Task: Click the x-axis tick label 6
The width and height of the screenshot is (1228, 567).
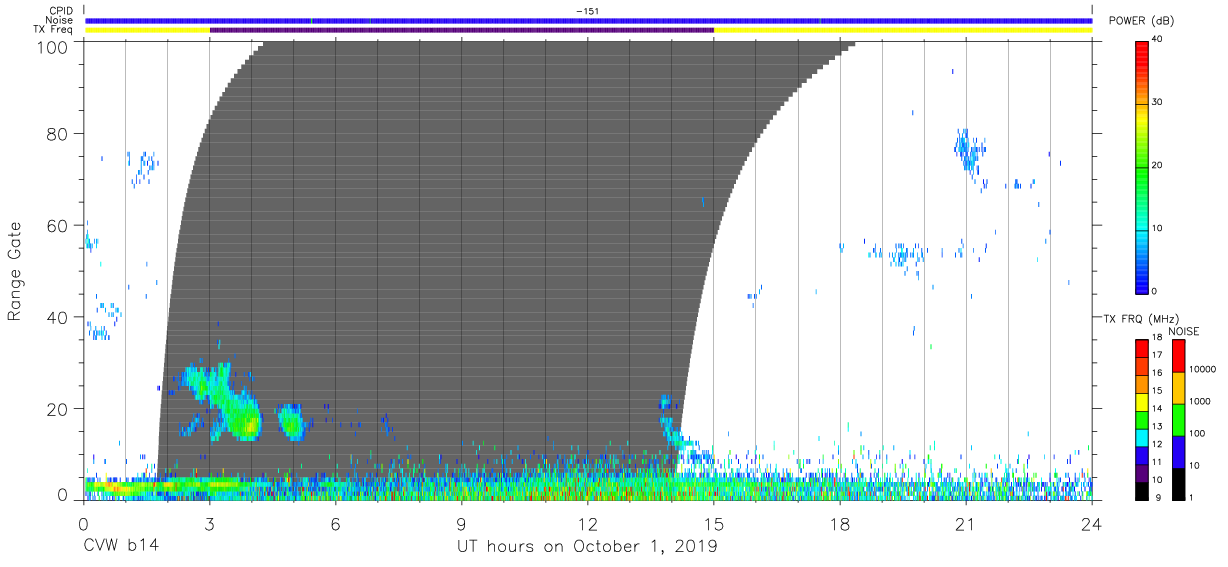Action: (335, 523)
